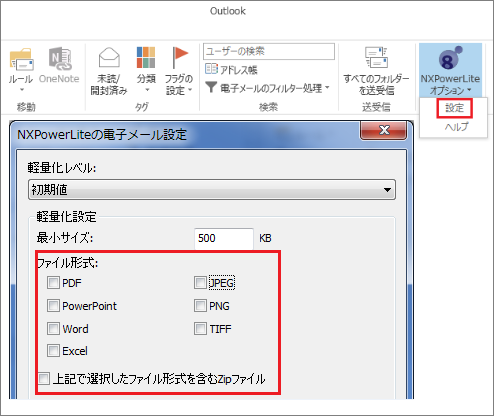Open the ルール (Rules) icon
Image resolution: width=494 pixels, height=416 pixels.
pos(21,60)
